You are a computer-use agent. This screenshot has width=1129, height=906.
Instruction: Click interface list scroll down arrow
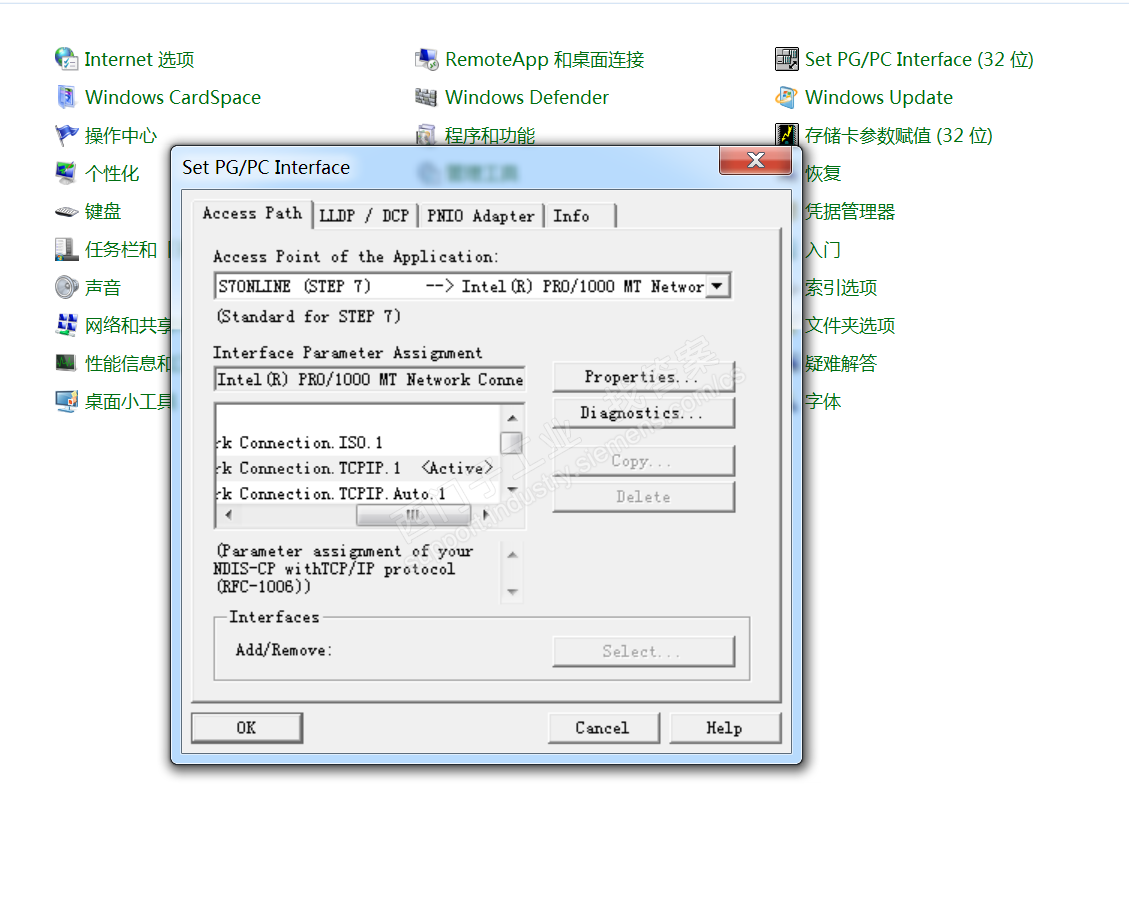pyautogui.click(x=512, y=490)
